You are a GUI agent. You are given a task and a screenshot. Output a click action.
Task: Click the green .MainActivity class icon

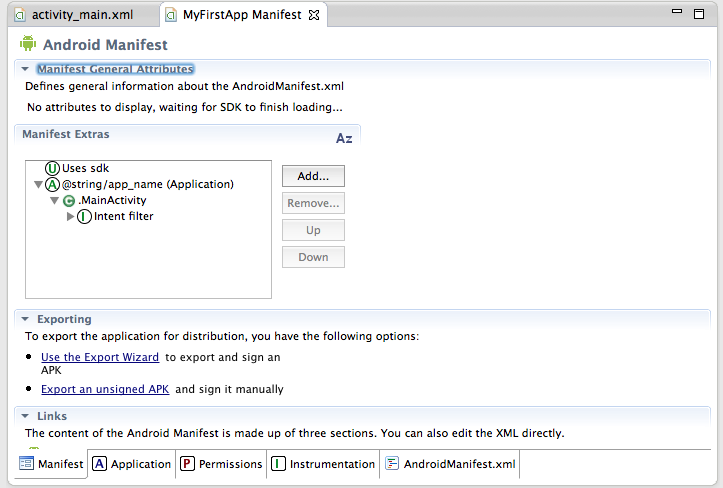[69, 201]
